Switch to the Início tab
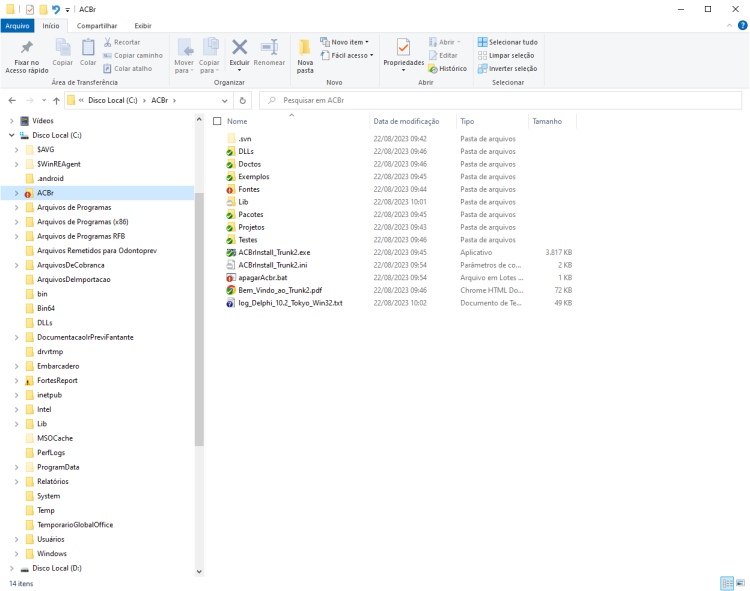750x591 pixels. pyautogui.click(x=51, y=26)
